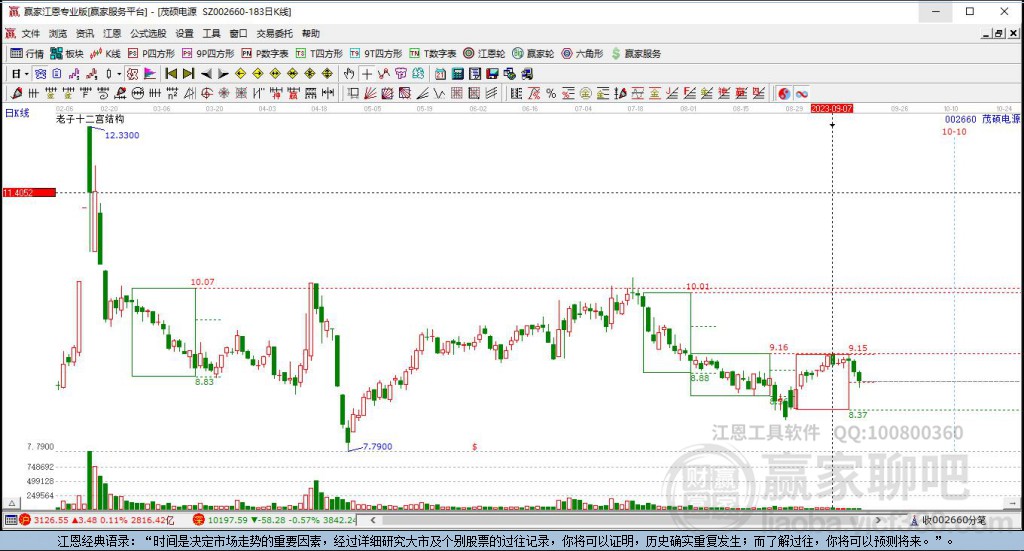Open the 设置 menu

tap(184, 33)
